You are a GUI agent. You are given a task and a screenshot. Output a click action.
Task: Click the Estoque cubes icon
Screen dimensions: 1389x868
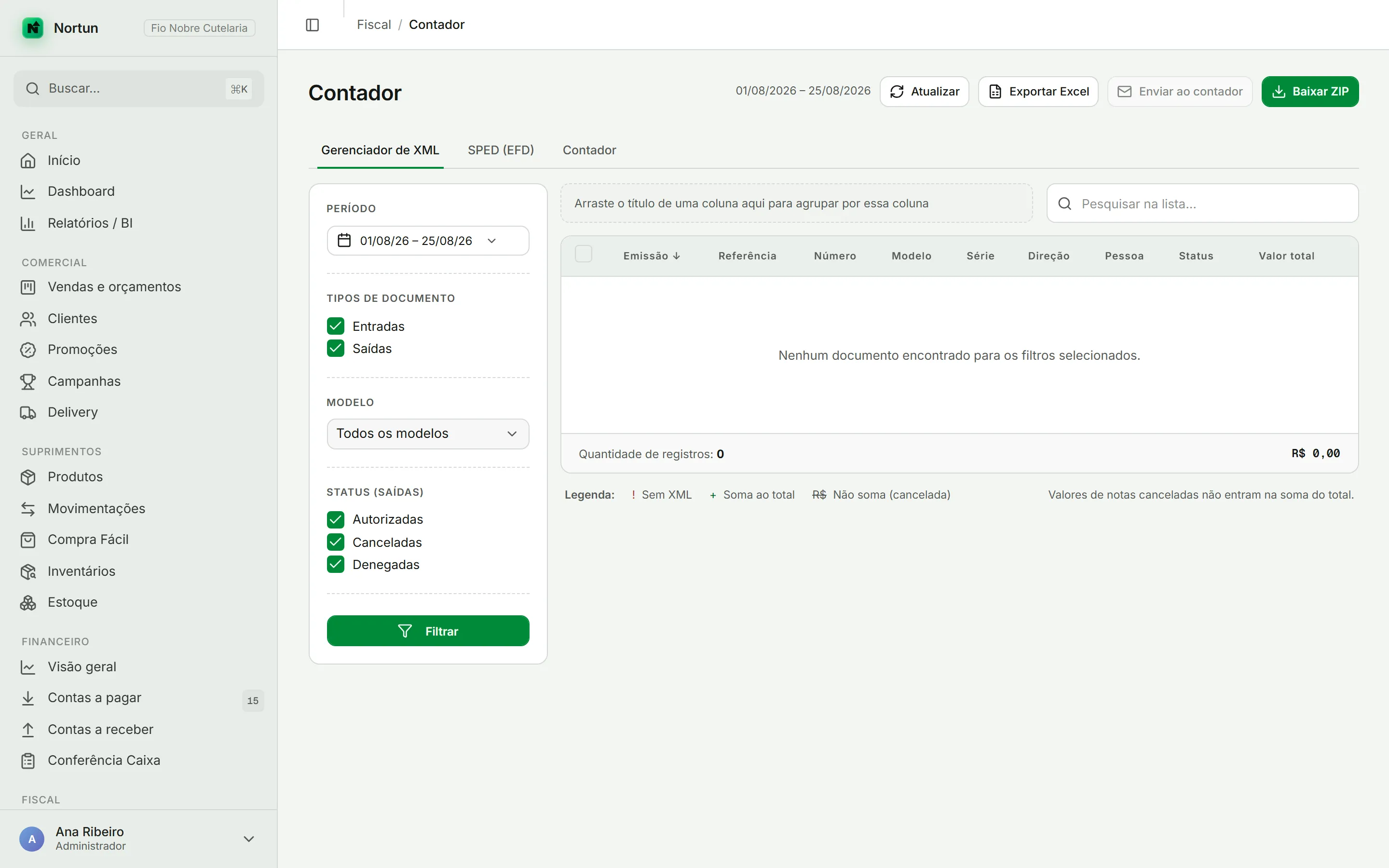tap(28, 602)
